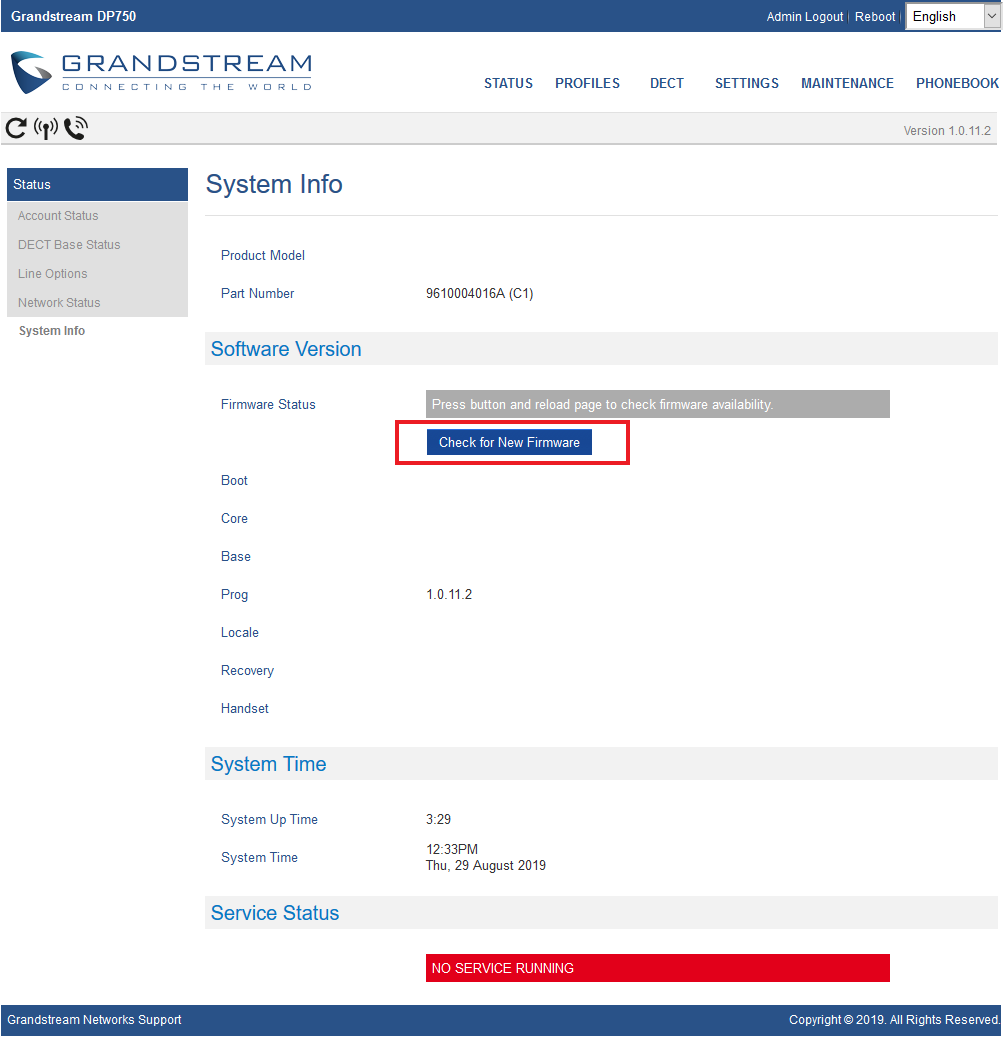
Task: Click Grandstream Networks Support footer link
Action: click(x=95, y=1020)
